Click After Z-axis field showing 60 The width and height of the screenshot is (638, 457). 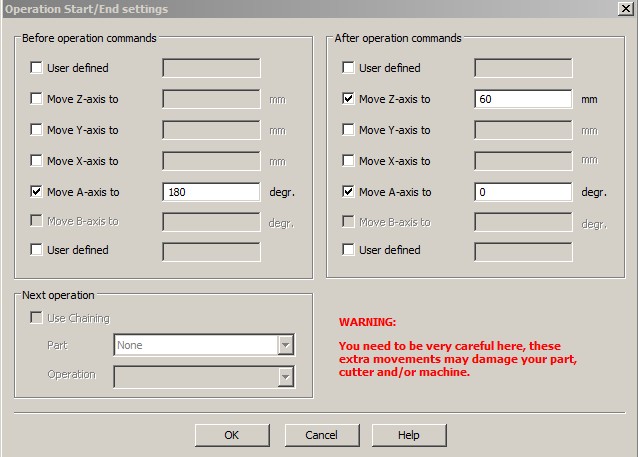pos(523,100)
